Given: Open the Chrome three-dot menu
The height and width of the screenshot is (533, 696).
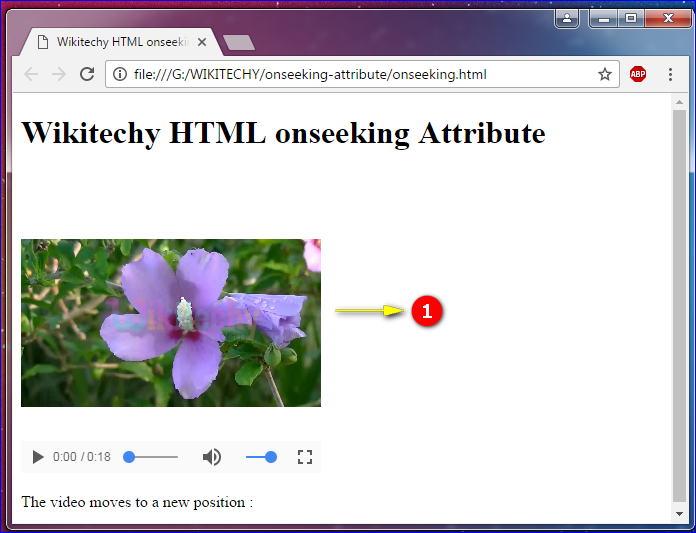Looking at the screenshot, I should coord(670,74).
